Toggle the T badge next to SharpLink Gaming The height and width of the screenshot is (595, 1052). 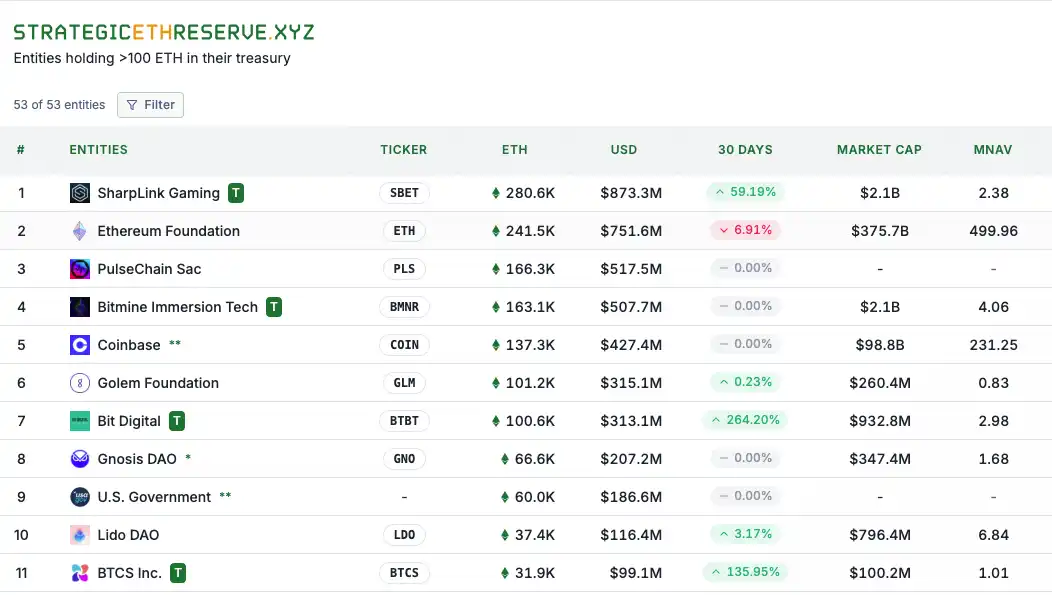click(x=236, y=192)
